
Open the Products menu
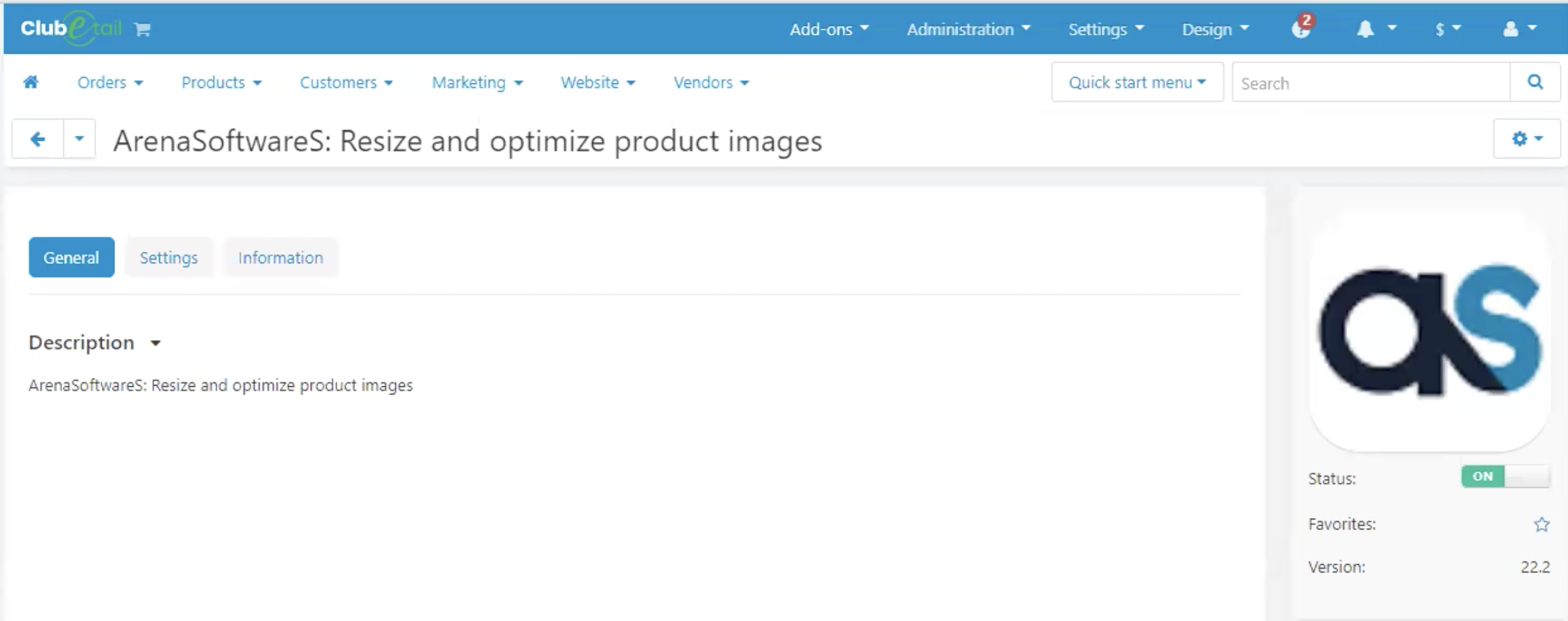221,82
